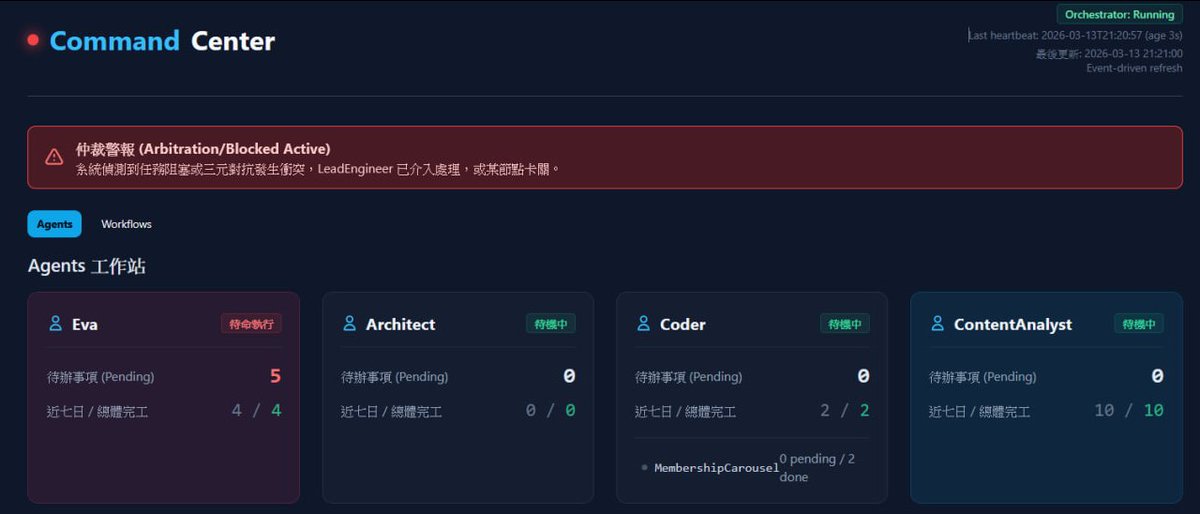Click the user icon on the ContentAnalyst card
Viewport: 1200px width, 514px height.
point(938,324)
